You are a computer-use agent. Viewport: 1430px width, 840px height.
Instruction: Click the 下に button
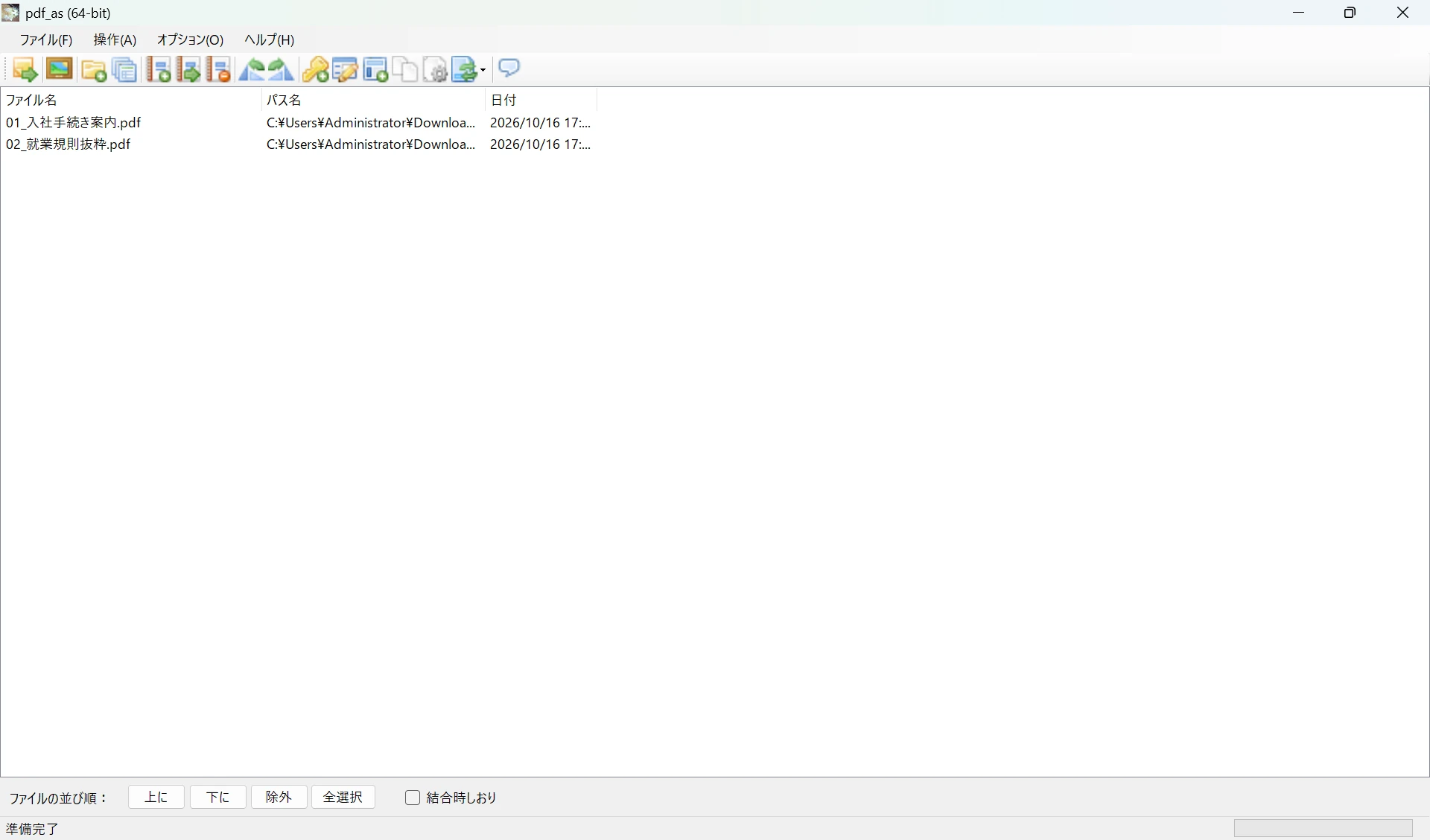tap(218, 798)
